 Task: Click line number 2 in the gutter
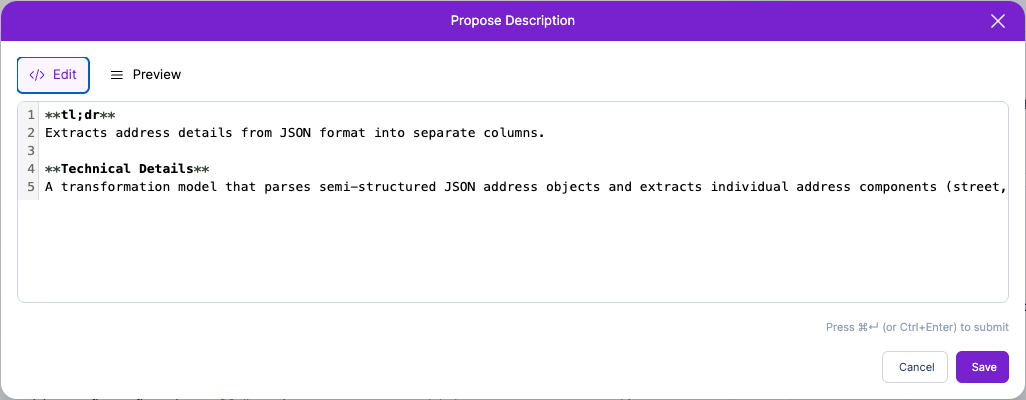[31, 133]
